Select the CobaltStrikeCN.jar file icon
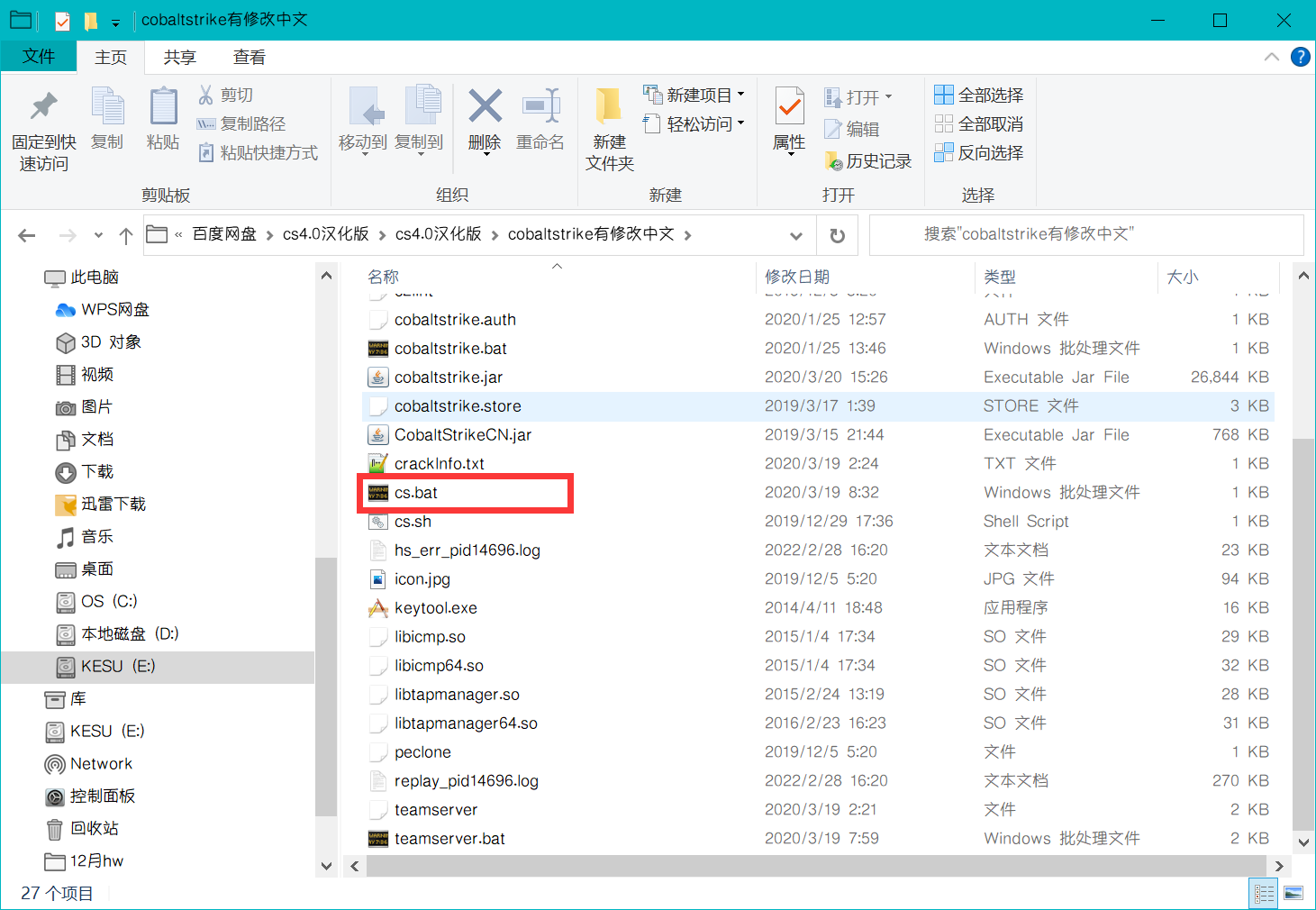 [378, 435]
